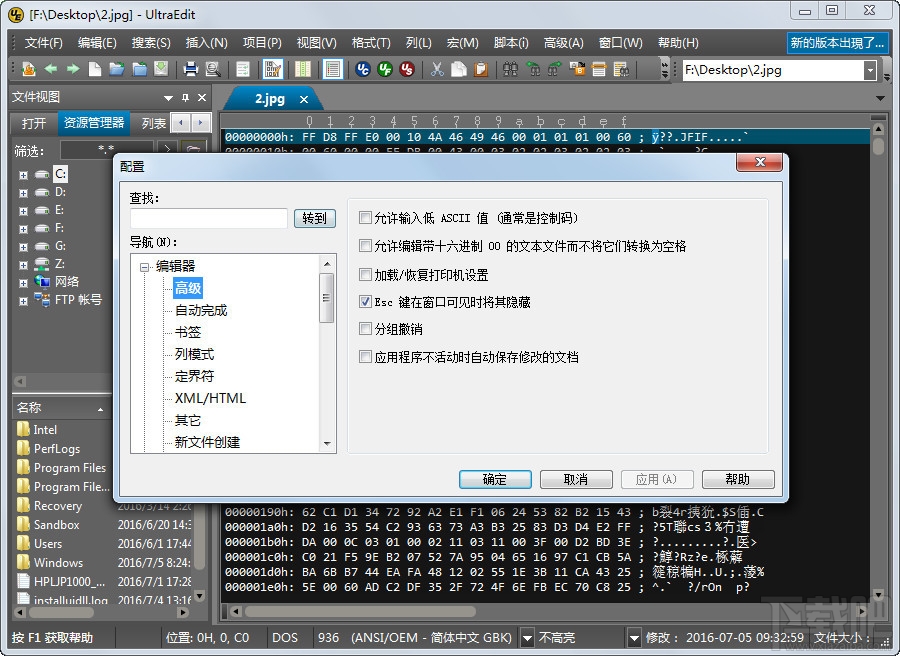Image resolution: width=900 pixels, height=656 pixels.
Task: Click the 帮助 button
Action: click(x=738, y=479)
